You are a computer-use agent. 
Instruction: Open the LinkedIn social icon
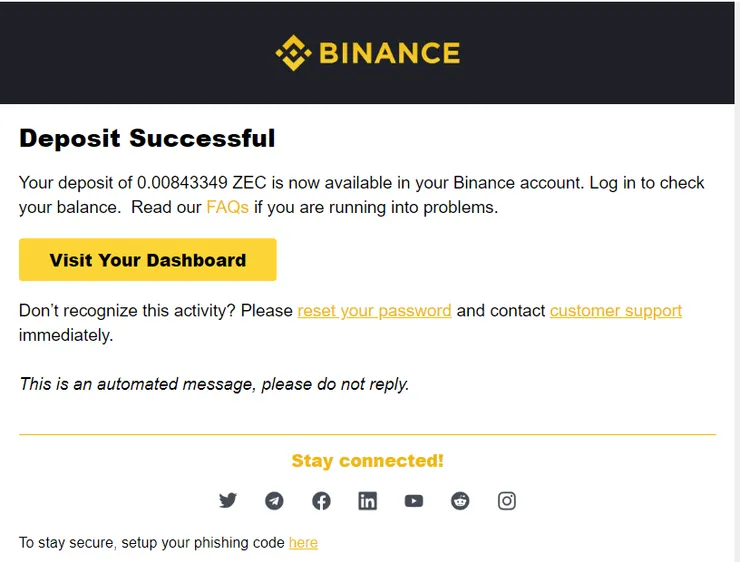click(x=367, y=501)
